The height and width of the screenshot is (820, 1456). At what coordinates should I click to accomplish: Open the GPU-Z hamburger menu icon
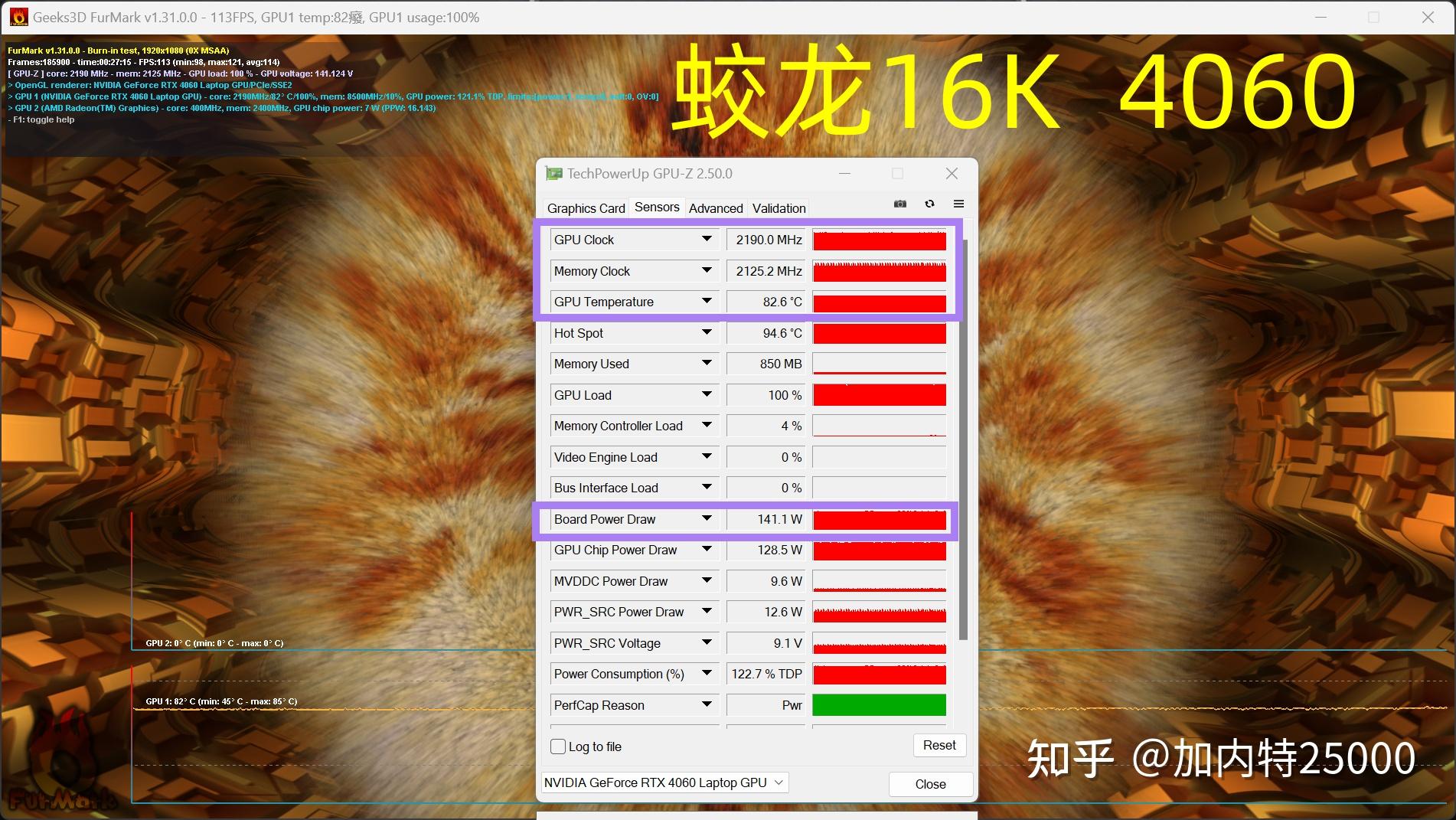pos(958,204)
